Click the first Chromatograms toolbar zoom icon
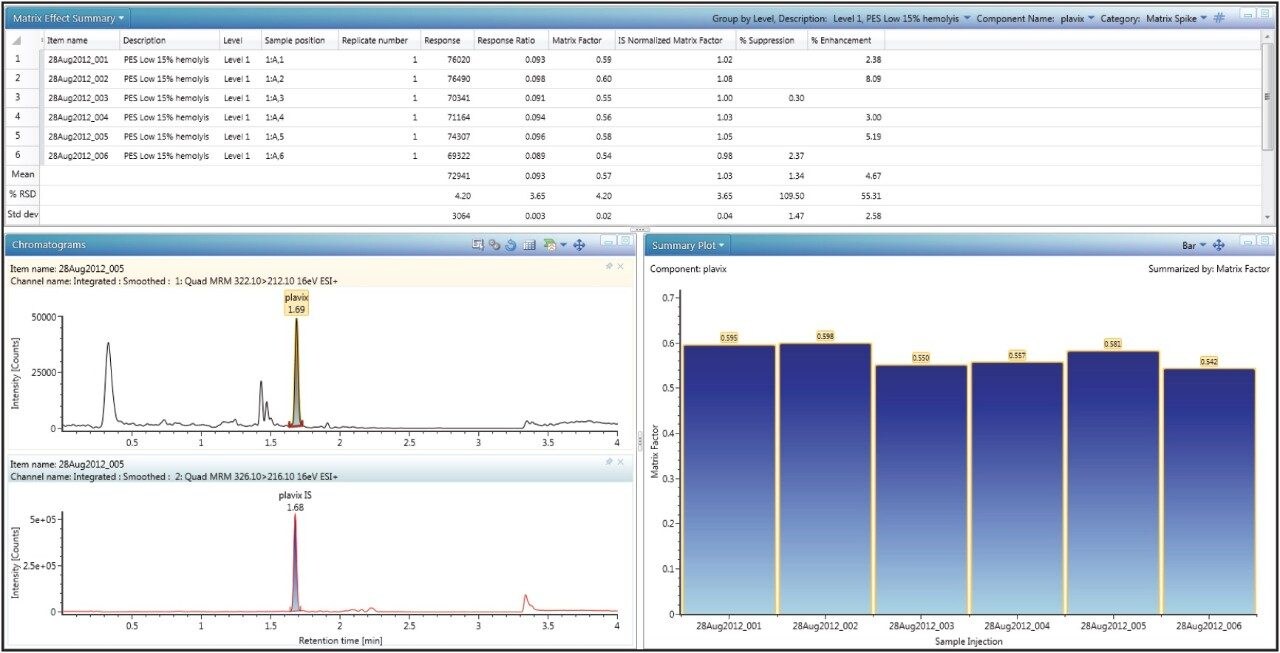Viewport: 1280px width, 653px height. point(479,245)
